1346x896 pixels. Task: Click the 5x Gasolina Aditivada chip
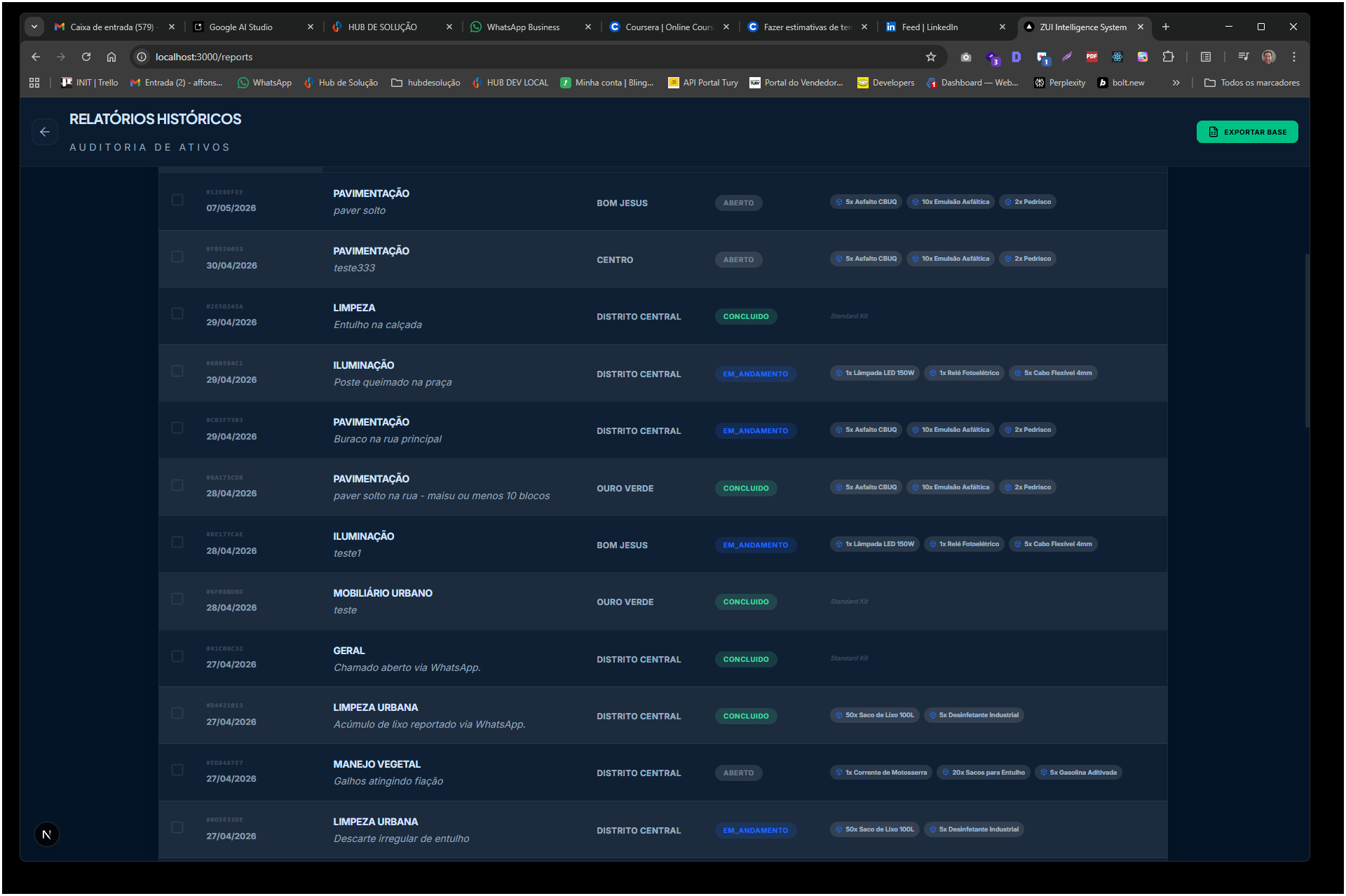click(1079, 773)
